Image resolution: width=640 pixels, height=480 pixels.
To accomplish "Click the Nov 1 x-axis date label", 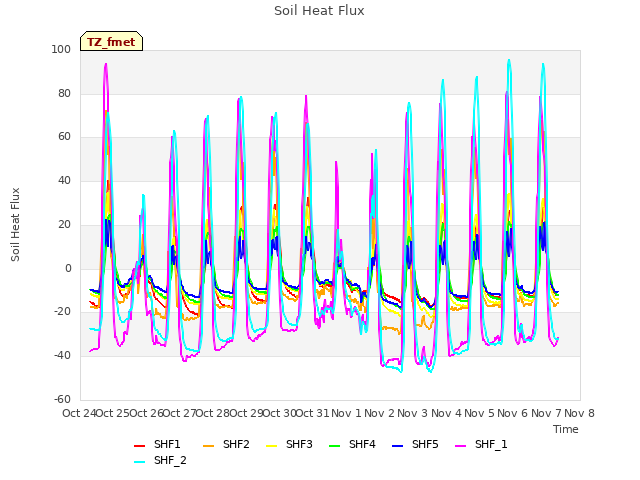I will pyautogui.click(x=346, y=413).
